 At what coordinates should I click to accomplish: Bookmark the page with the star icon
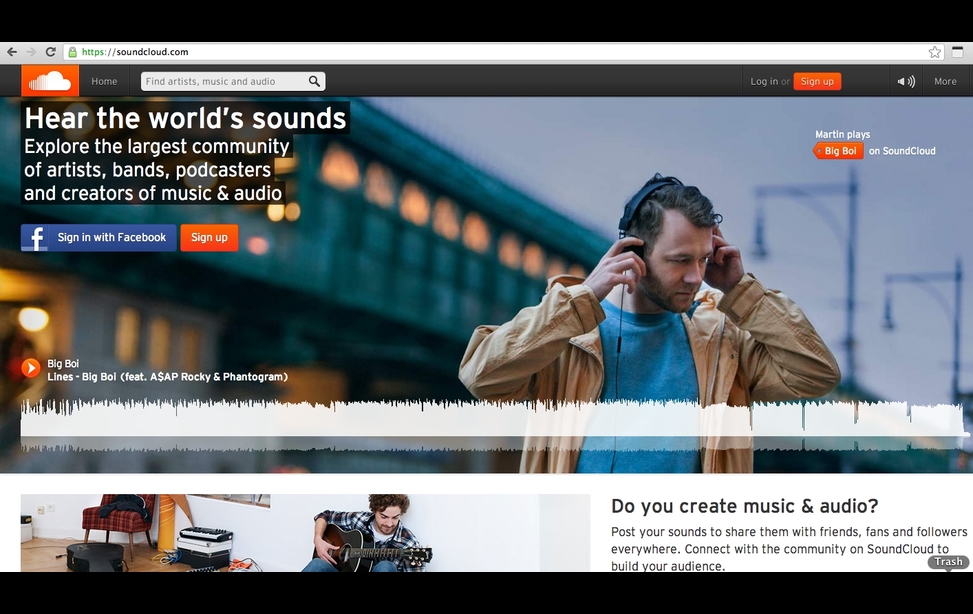pos(934,52)
